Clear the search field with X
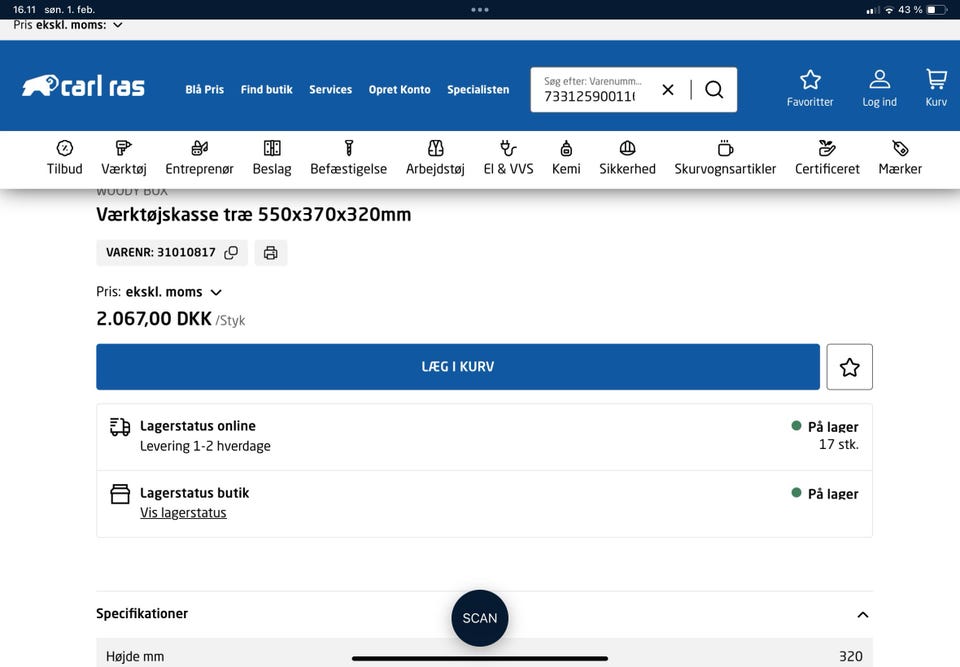 [668, 90]
